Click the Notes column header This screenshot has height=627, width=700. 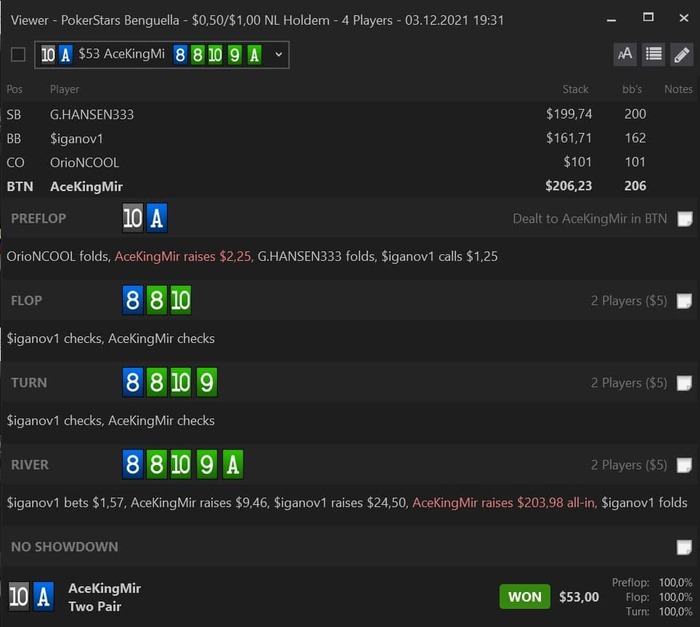click(x=678, y=89)
